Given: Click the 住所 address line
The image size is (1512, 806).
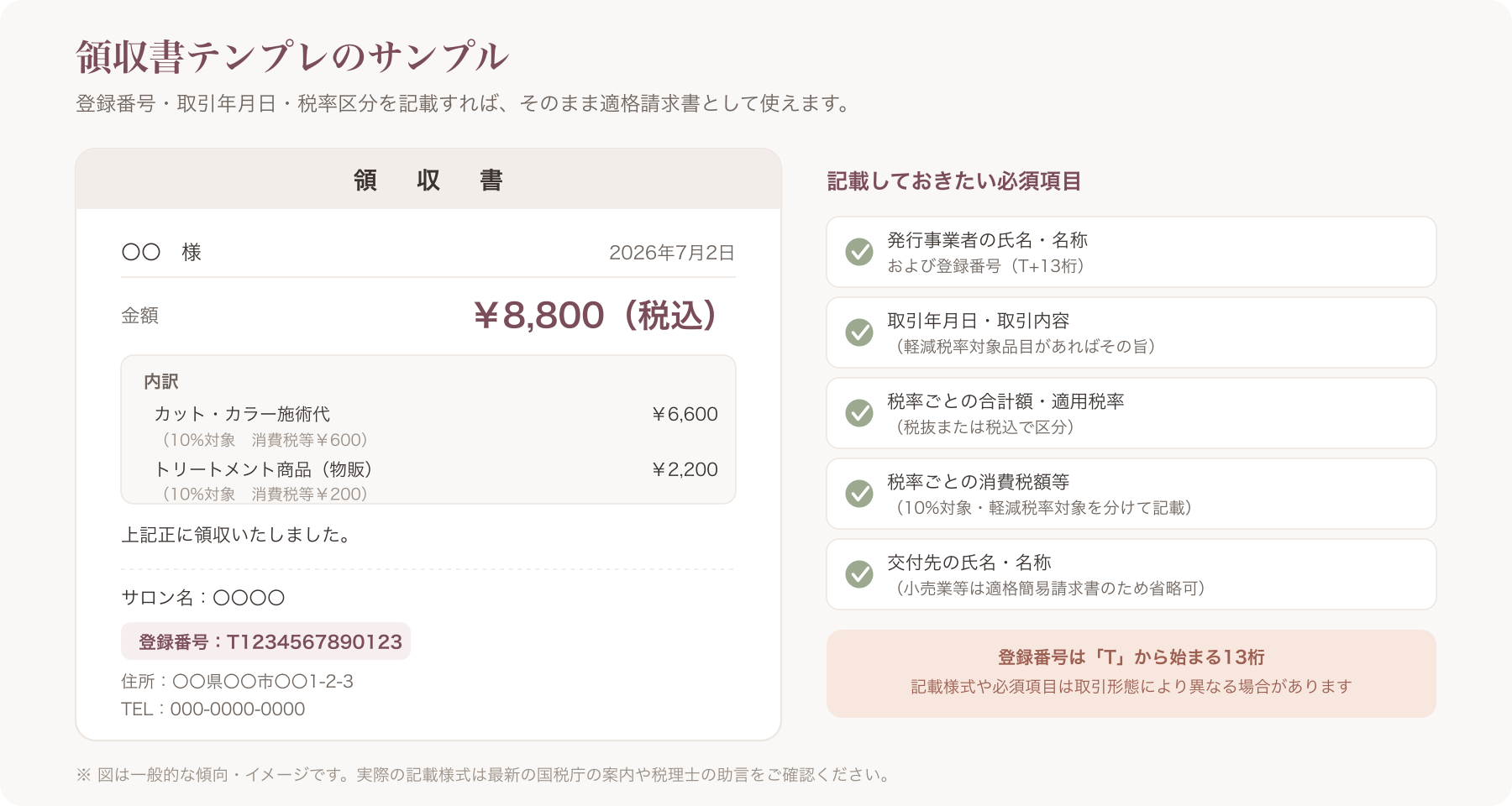Looking at the screenshot, I should [237, 681].
